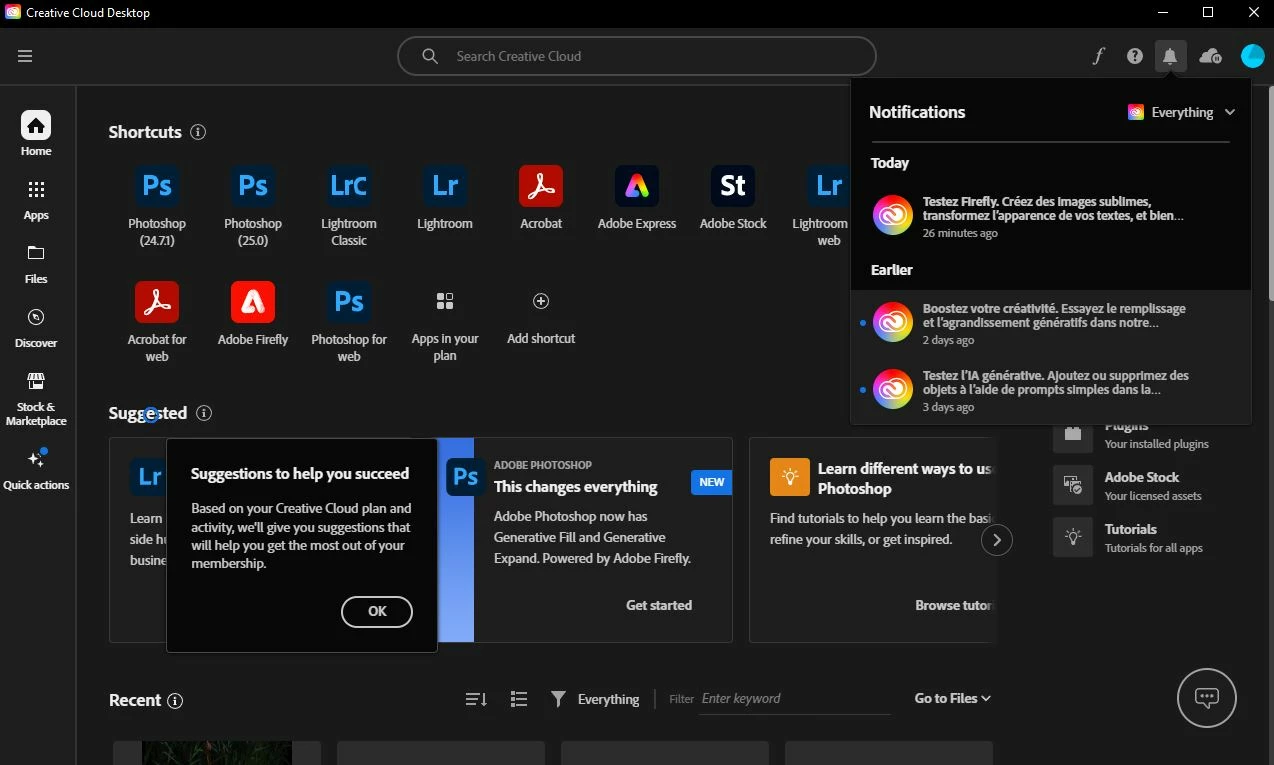This screenshot has height=765, width=1274.
Task: Open Apps in the sidebar
Action: (x=36, y=200)
